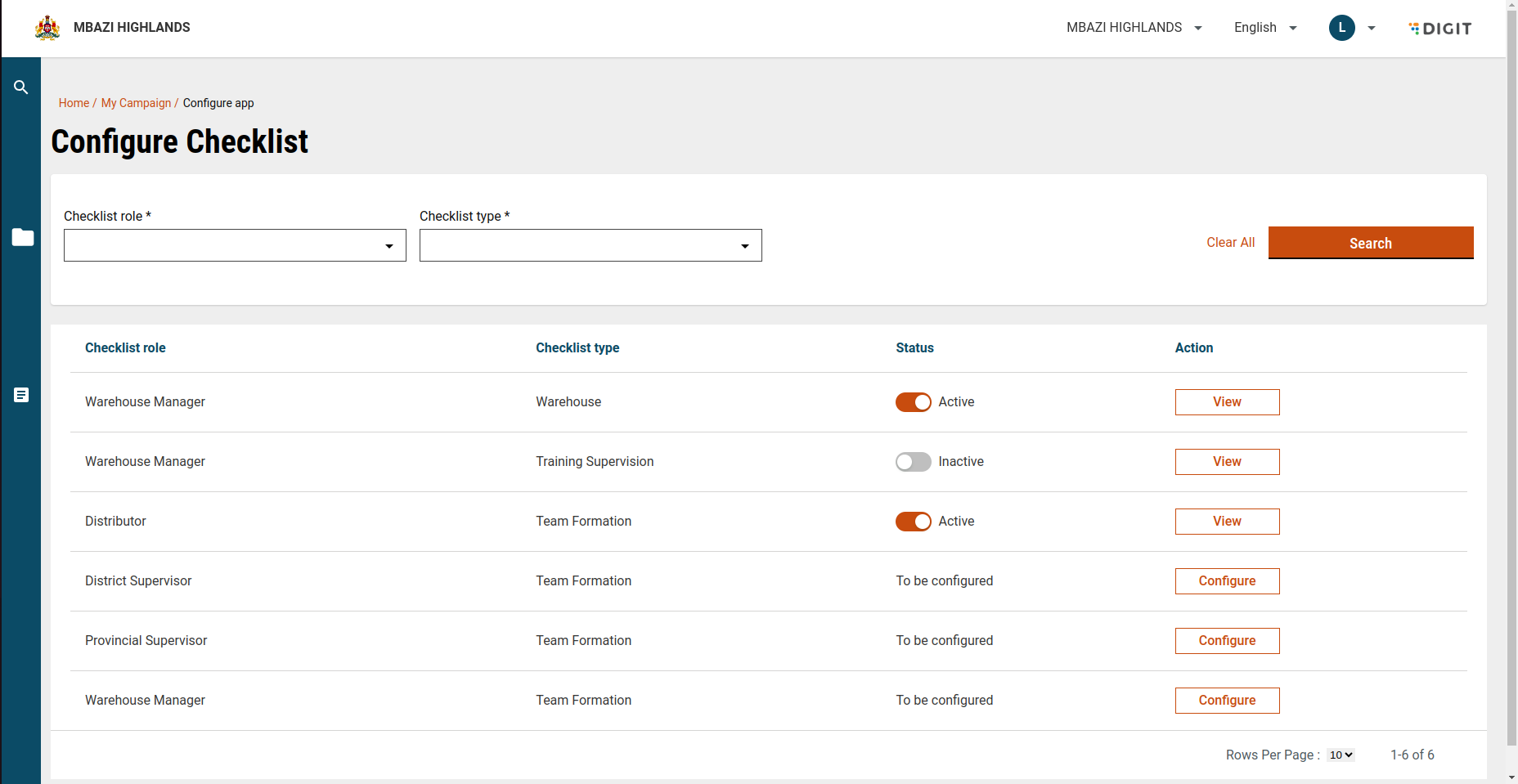Configure the District Supervisor Team Formation checklist
This screenshot has height=784, width=1518.
1227,581
